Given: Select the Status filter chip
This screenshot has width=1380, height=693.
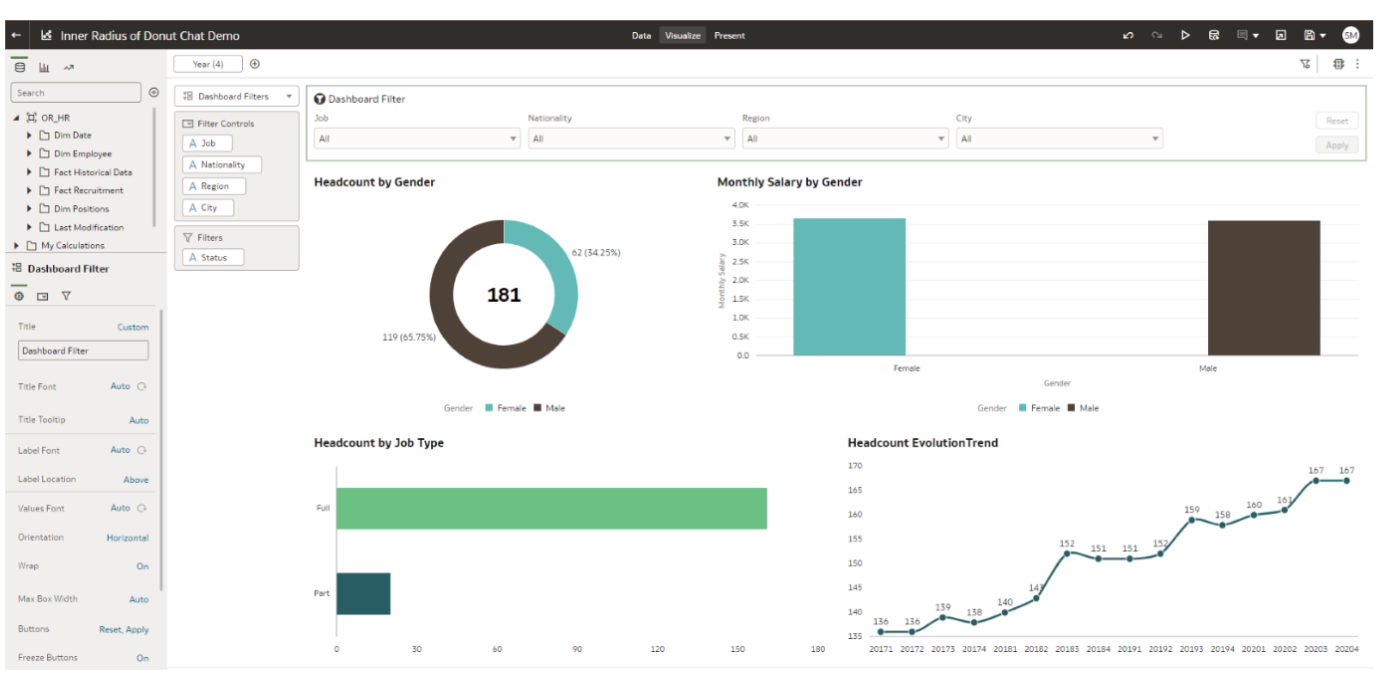Looking at the screenshot, I should (213, 257).
